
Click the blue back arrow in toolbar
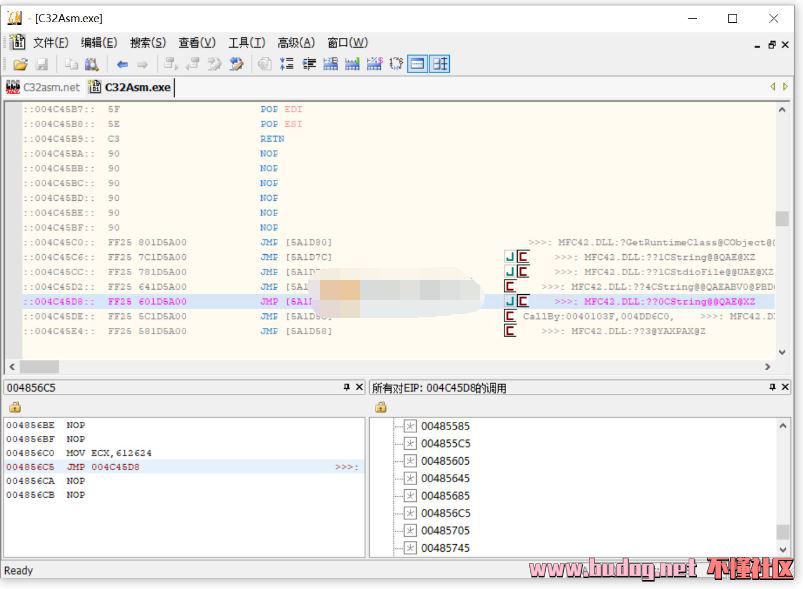click(x=123, y=64)
